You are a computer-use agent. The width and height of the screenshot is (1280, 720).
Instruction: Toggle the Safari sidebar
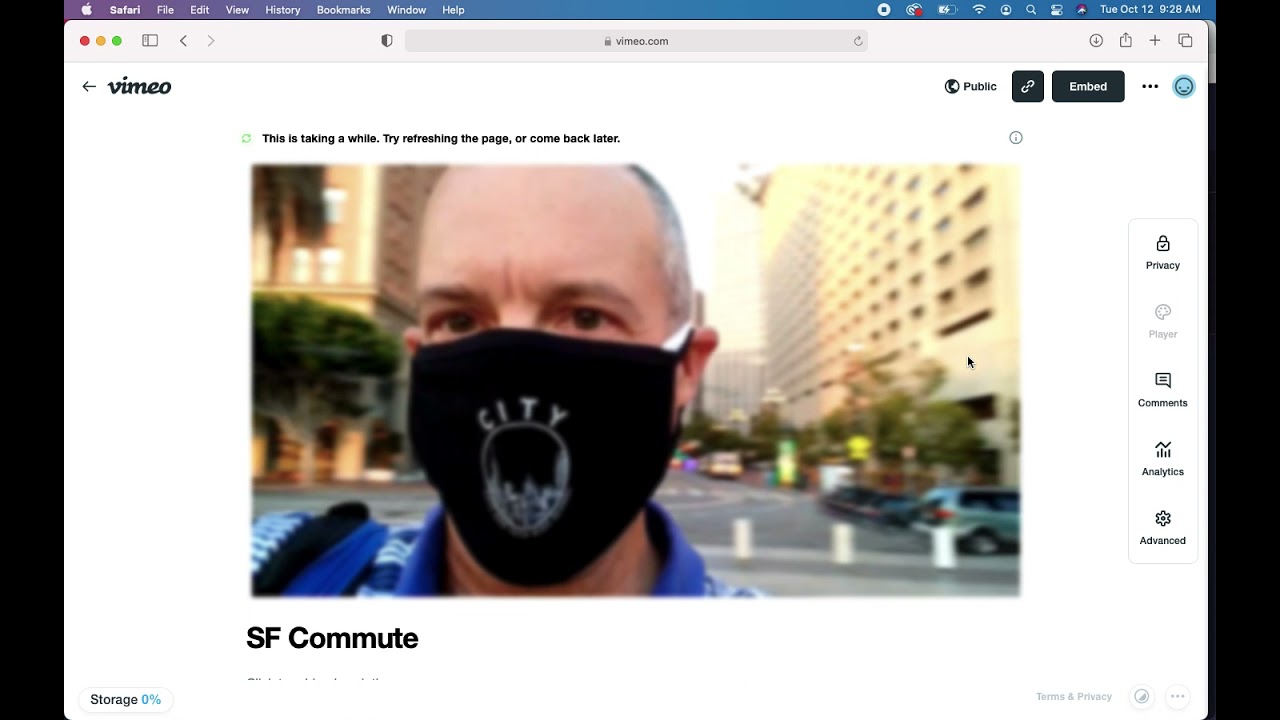pos(150,41)
